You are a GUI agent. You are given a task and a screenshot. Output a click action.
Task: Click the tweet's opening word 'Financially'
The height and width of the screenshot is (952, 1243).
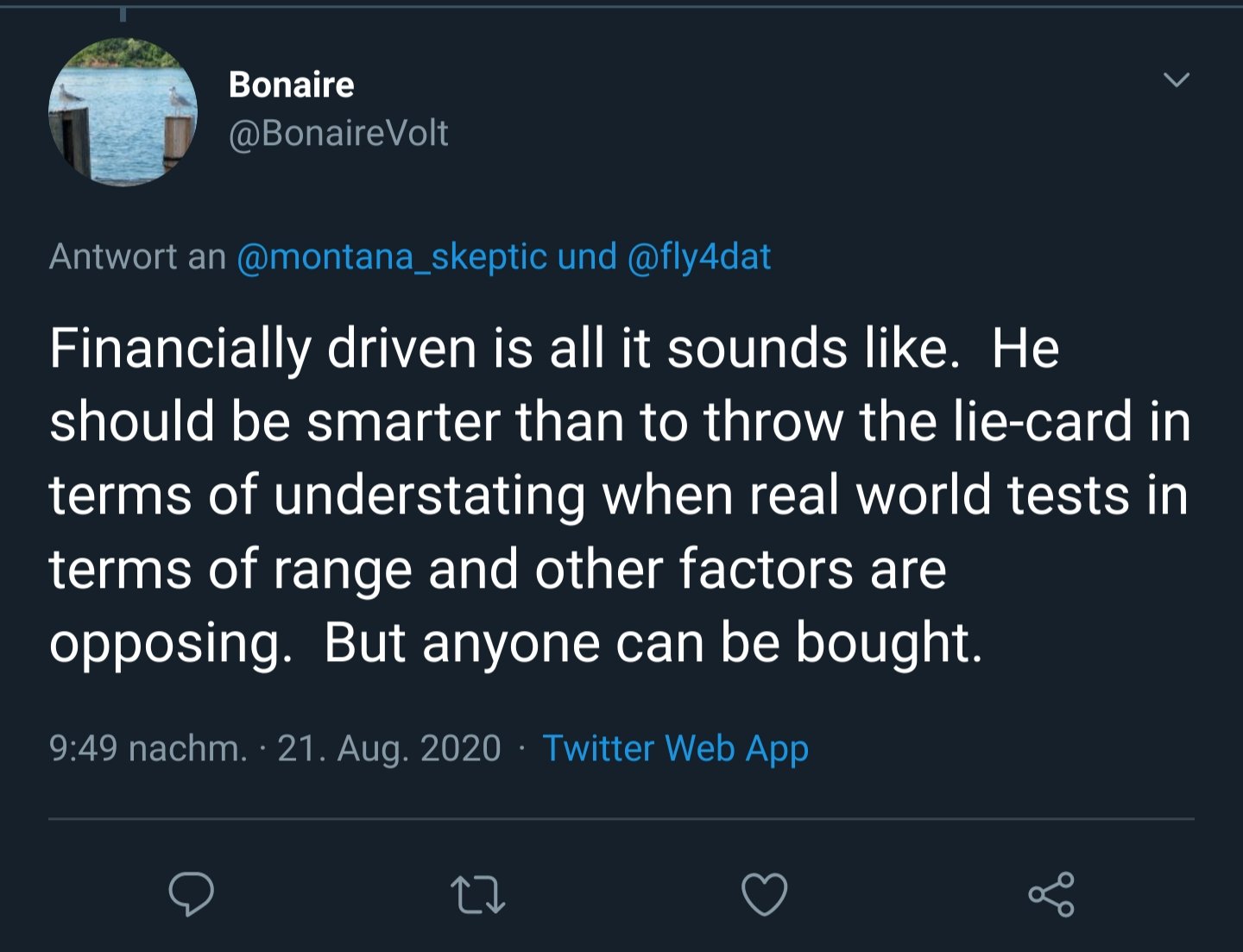pos(180,350)
